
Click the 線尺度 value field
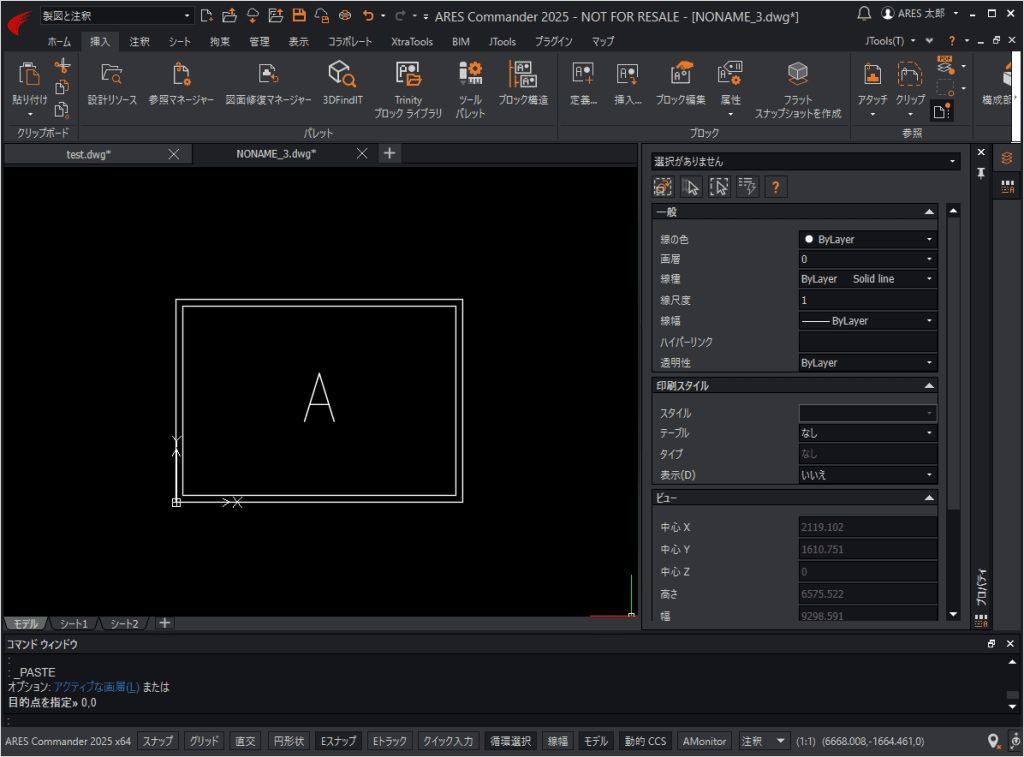click(x=868, y=300)
